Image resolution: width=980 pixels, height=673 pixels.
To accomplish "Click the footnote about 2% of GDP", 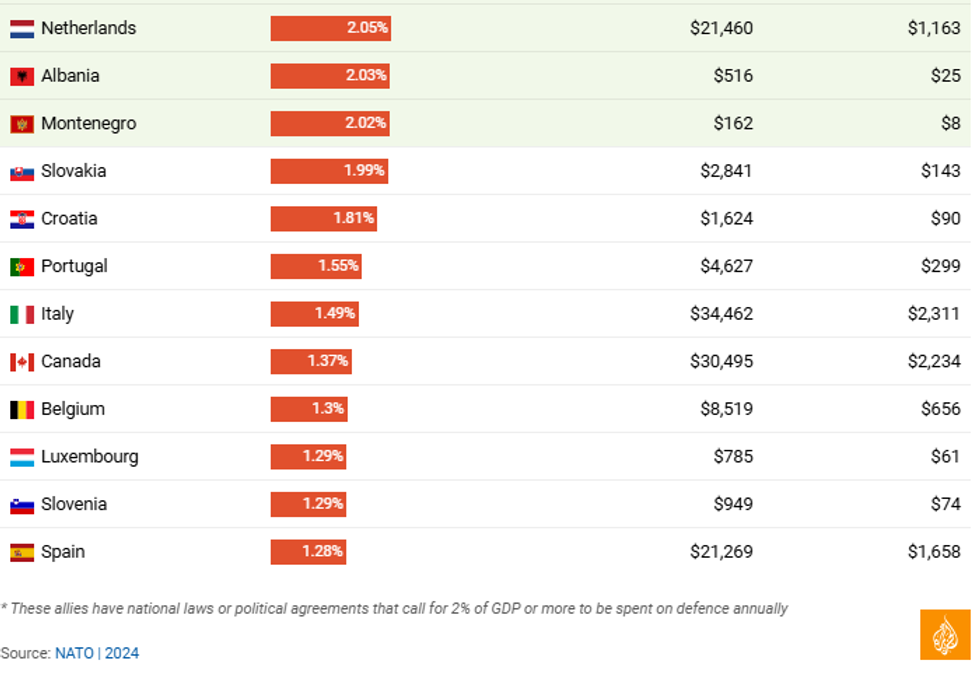I will (394, 608).
